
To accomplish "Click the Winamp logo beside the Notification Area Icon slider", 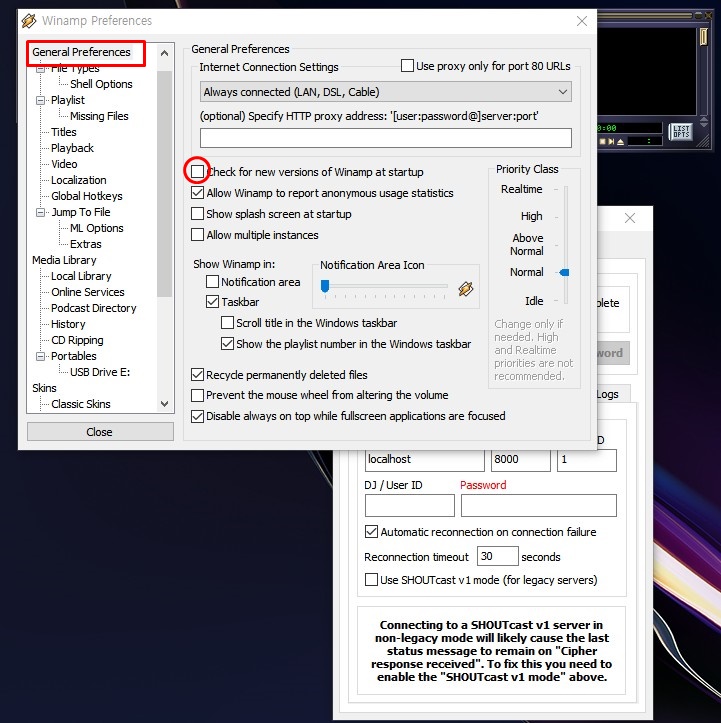I will 466,289.
